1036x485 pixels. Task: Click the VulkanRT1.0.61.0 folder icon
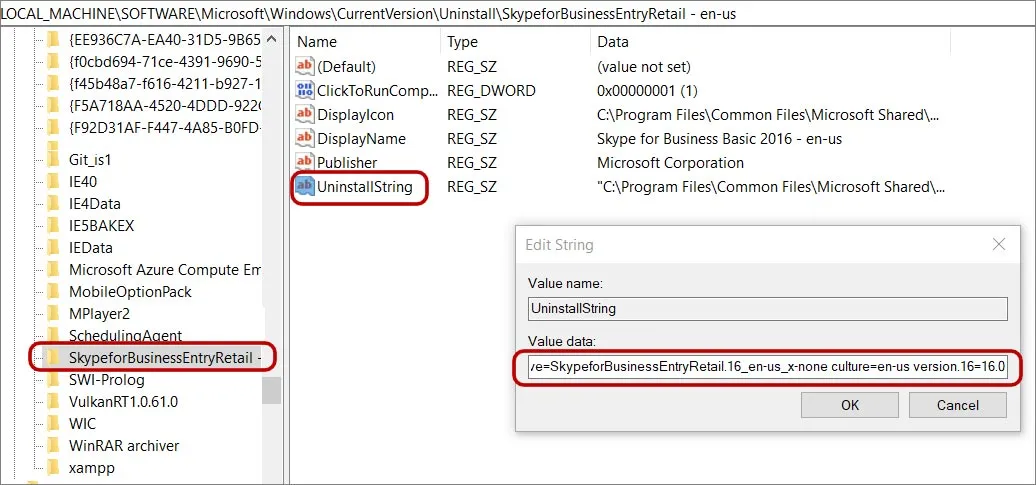click(54, 402)
